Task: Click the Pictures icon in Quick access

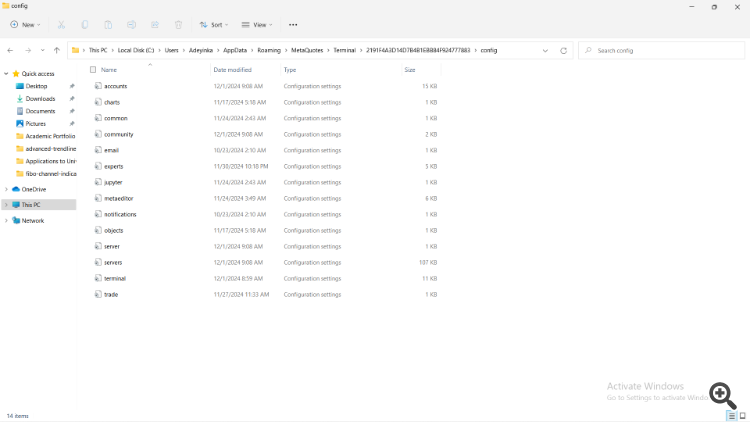Action: [20, 123]
